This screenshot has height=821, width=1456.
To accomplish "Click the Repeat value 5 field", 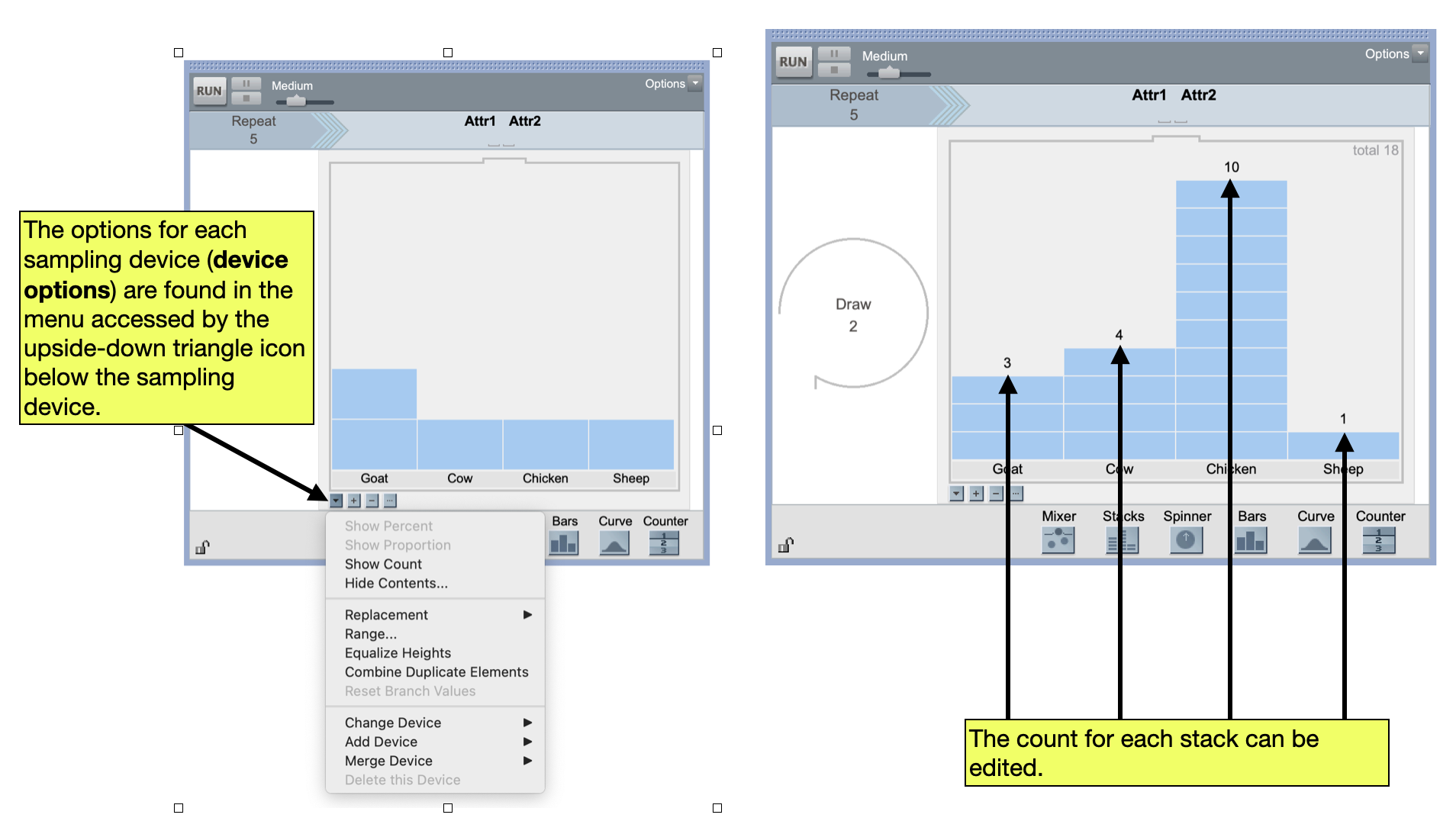I will pos(853,114).
